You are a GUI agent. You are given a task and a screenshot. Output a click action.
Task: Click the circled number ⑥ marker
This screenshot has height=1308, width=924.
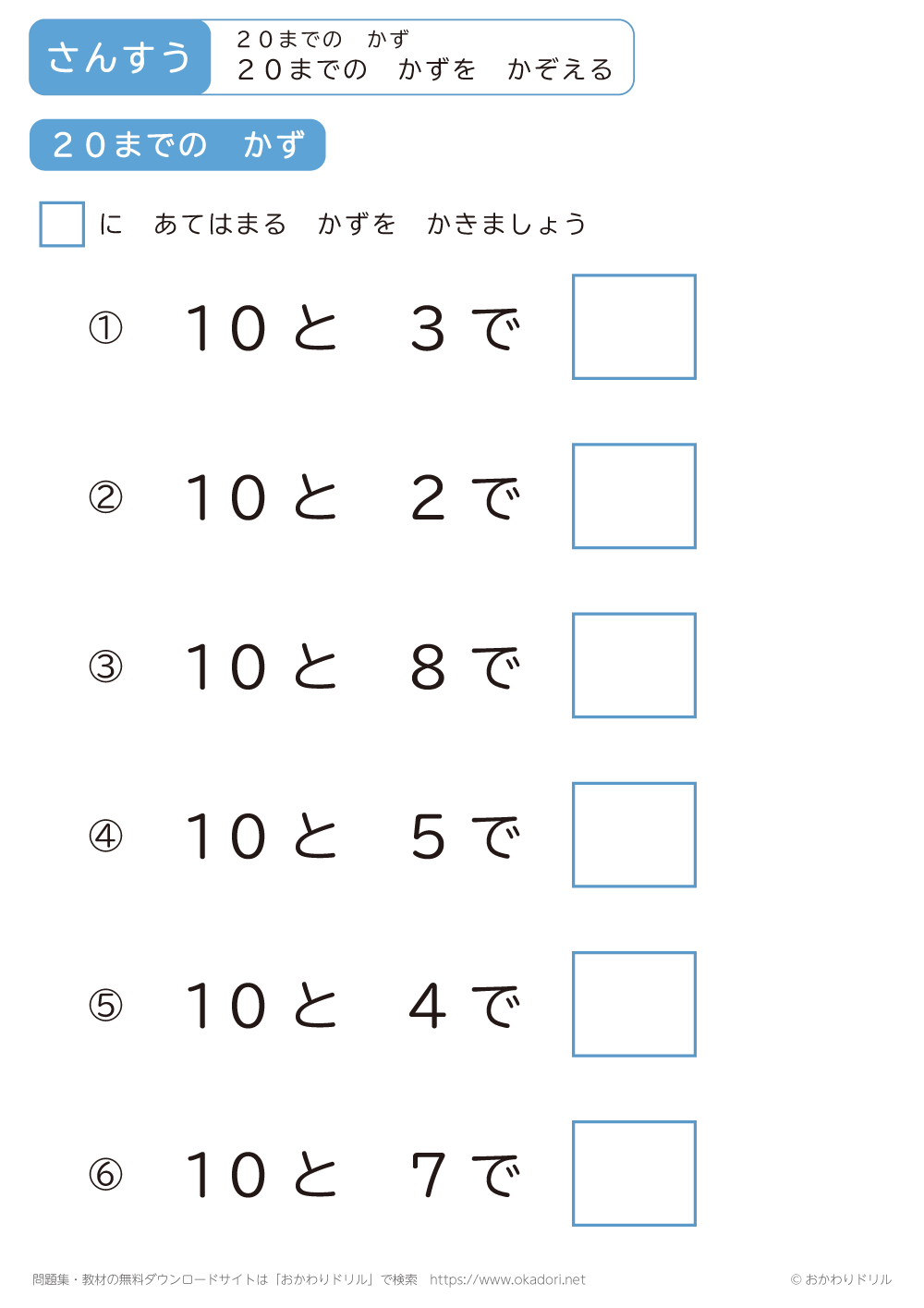coord(105,1174)
